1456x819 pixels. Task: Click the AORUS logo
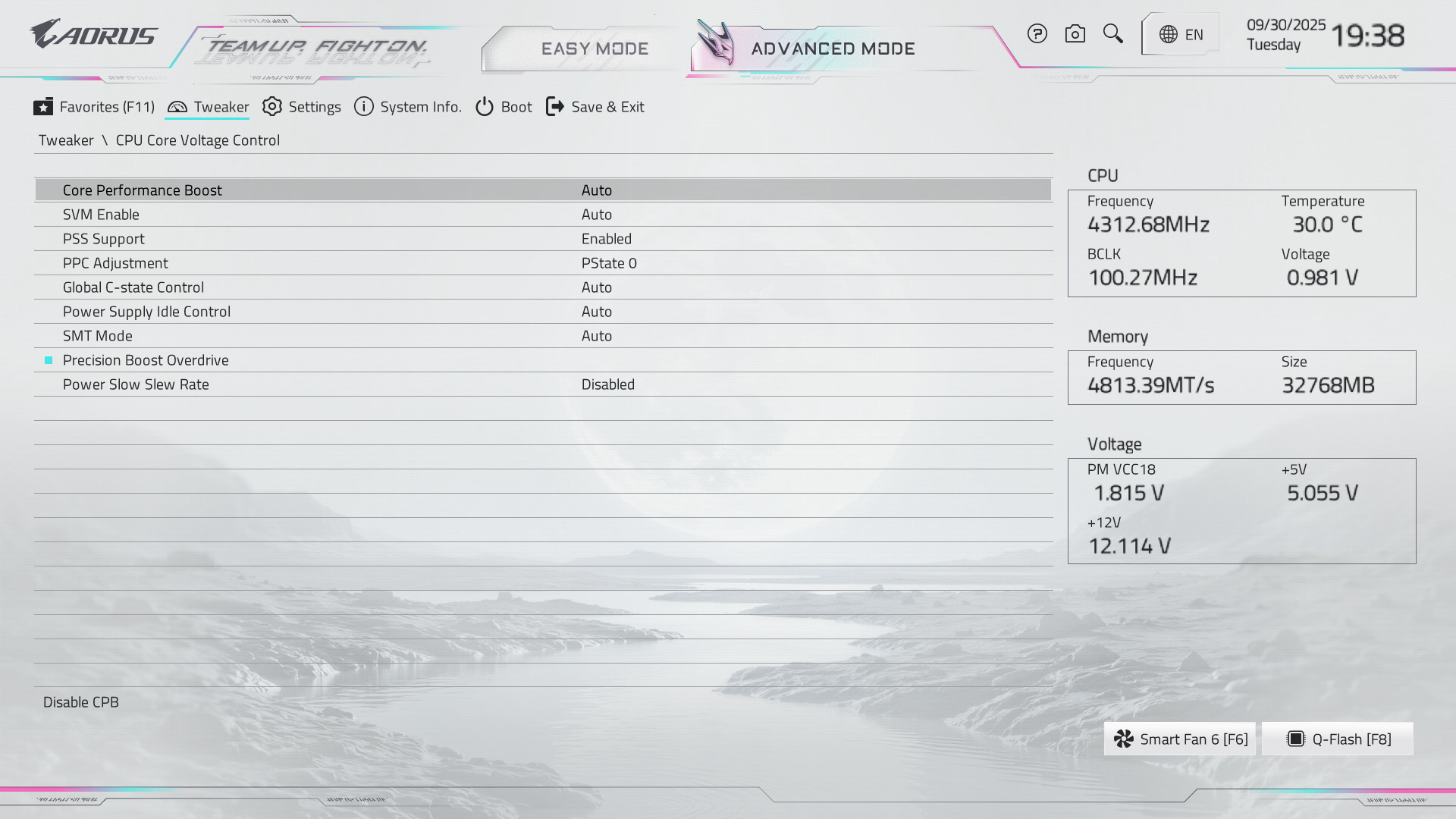pos(93,35)
